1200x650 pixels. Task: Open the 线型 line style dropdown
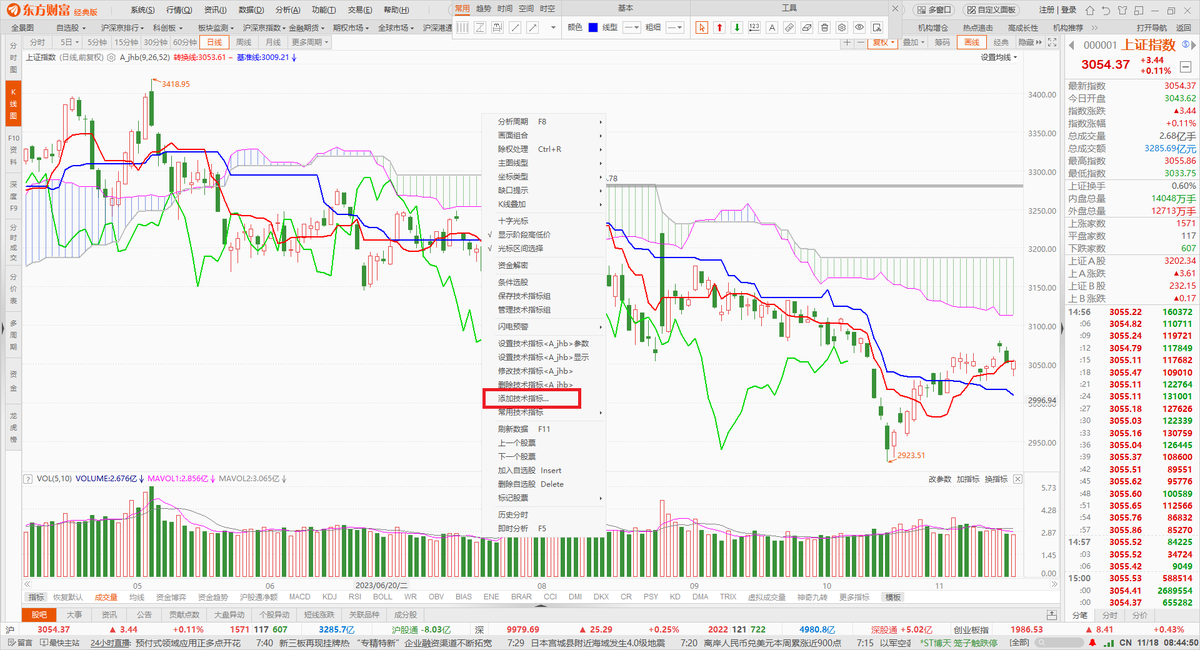[631, 27]
